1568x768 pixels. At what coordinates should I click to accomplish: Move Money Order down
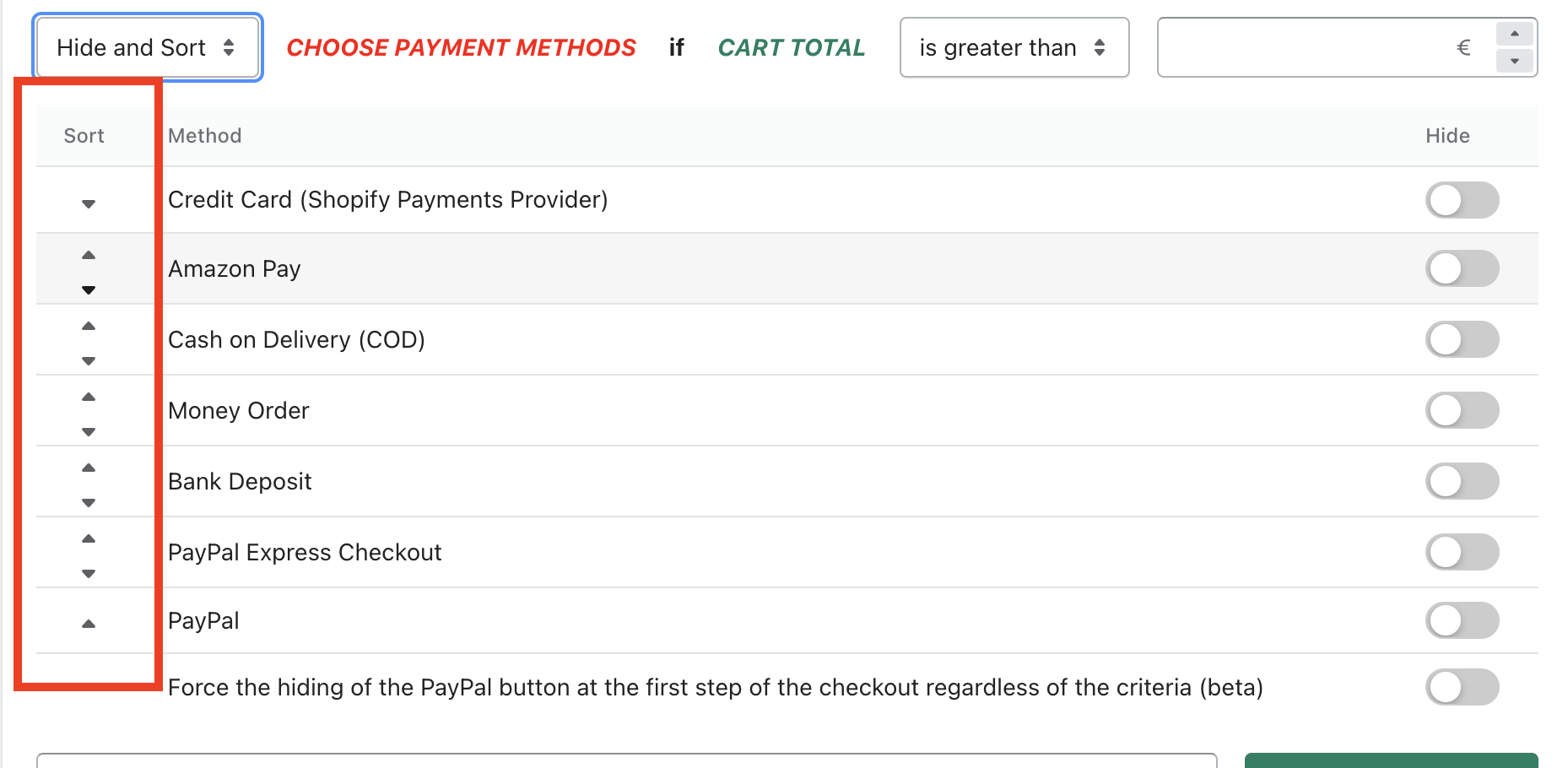(89, 431)
